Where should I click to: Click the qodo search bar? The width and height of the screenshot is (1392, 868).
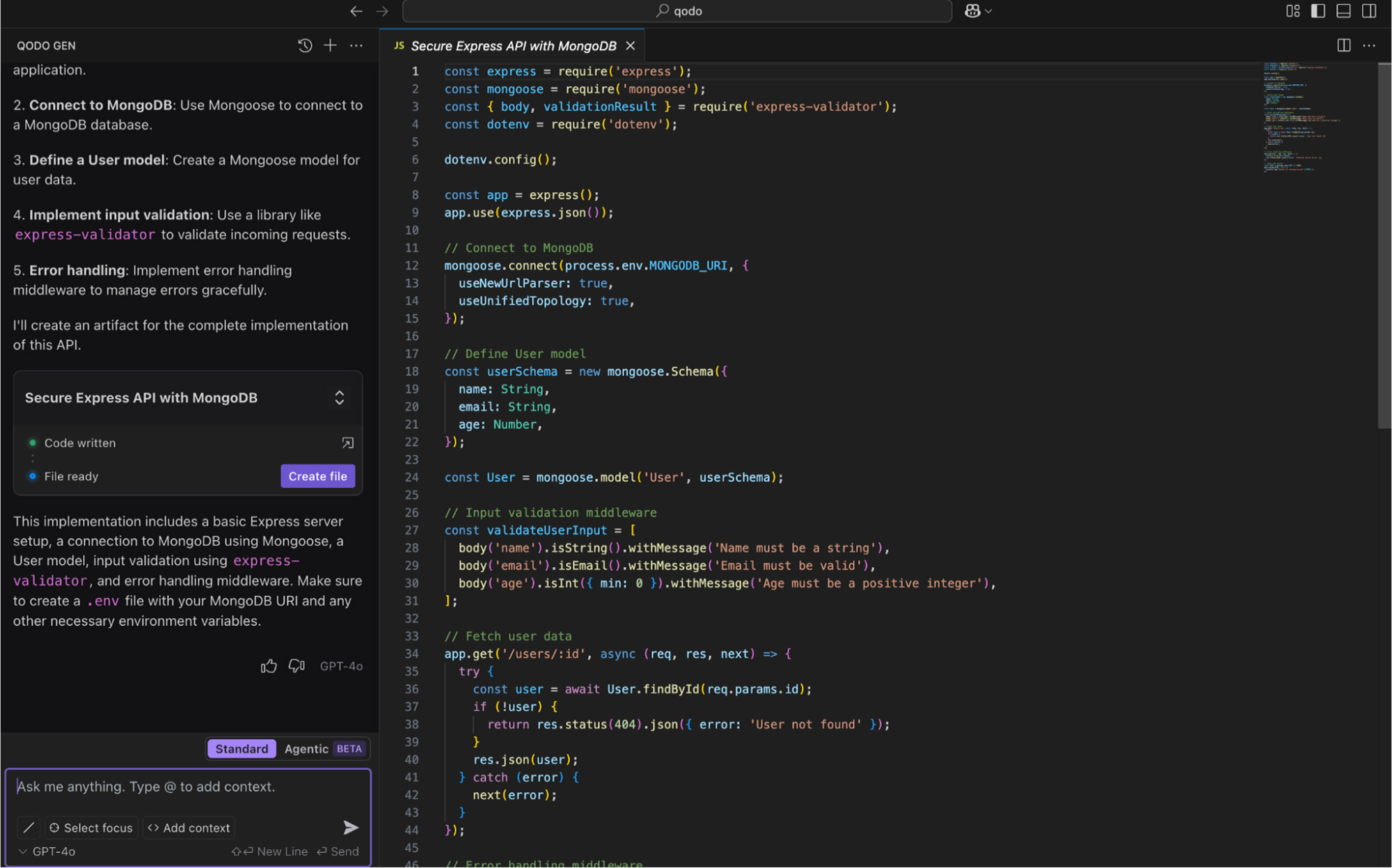pyautogui.click(x=677, y=11)
